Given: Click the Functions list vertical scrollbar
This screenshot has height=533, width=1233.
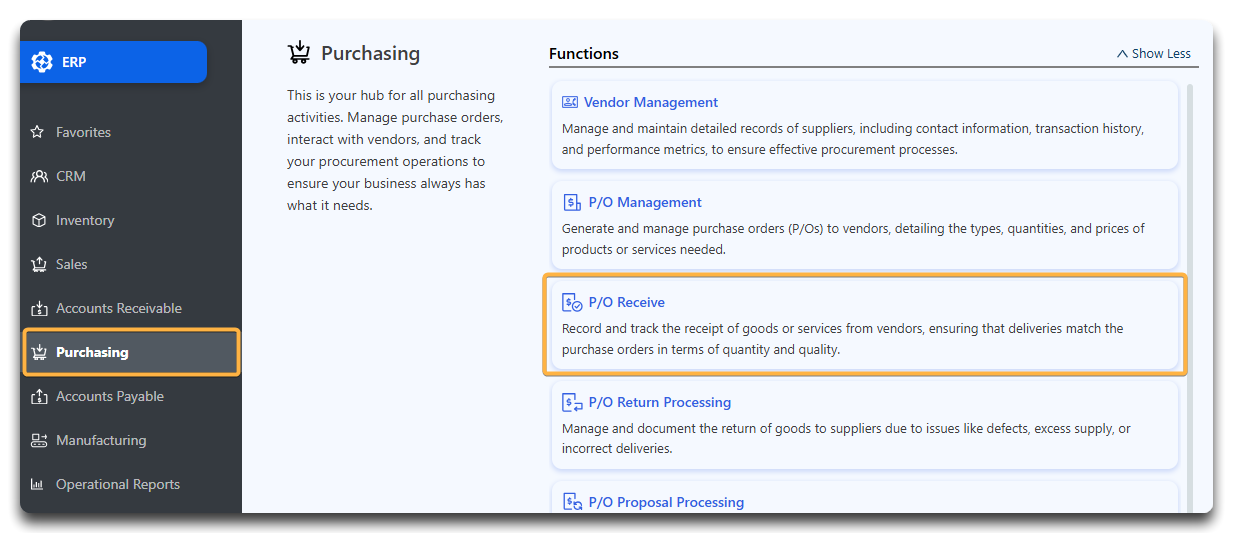Looking at the screenshot, I should click(1189, 298).
